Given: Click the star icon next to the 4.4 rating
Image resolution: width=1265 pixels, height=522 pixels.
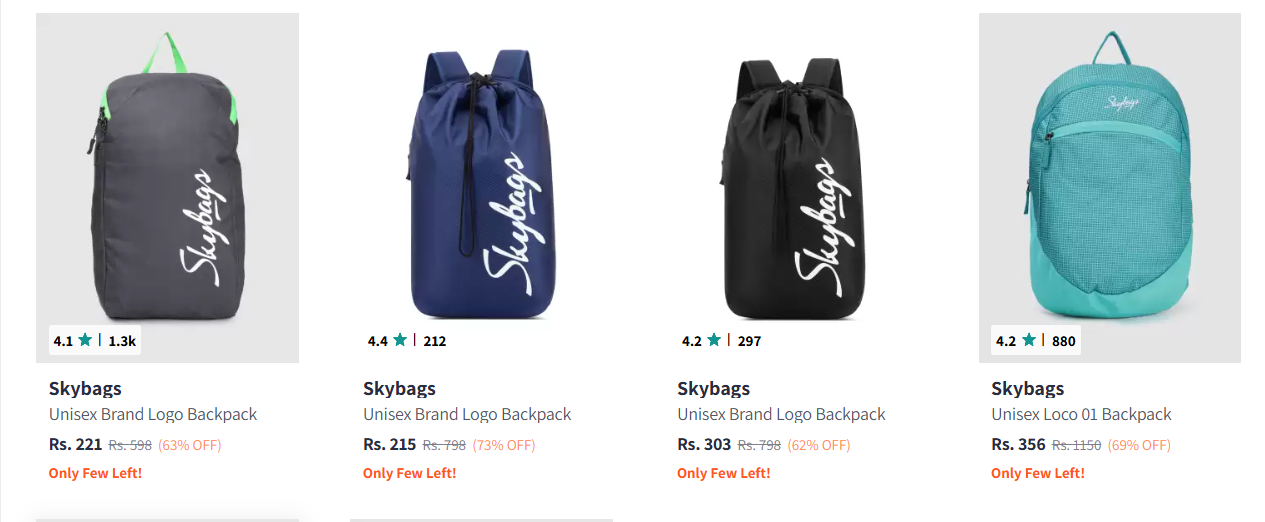Looking at the screenshot, I should 400,340.
